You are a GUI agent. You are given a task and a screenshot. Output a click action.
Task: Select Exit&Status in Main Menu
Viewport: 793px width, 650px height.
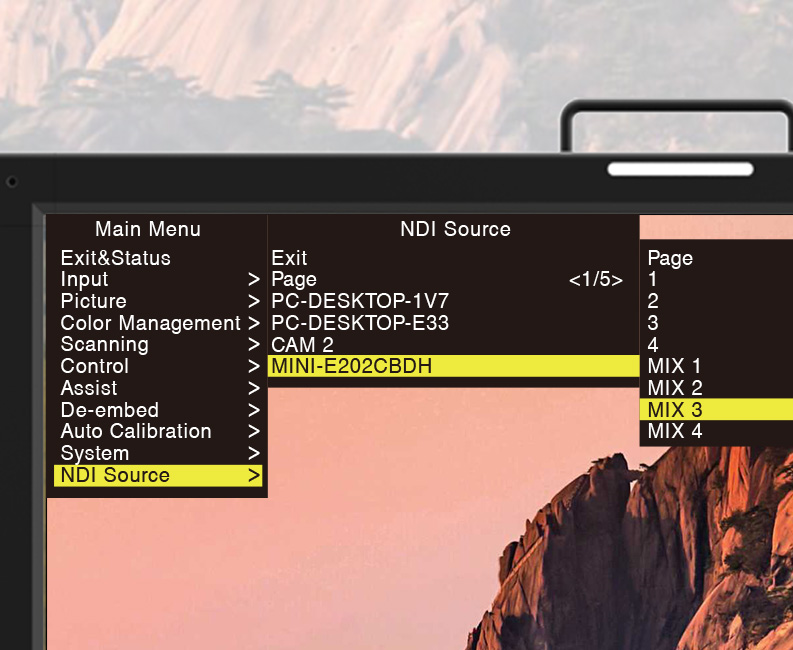click(x=115, y=258)
